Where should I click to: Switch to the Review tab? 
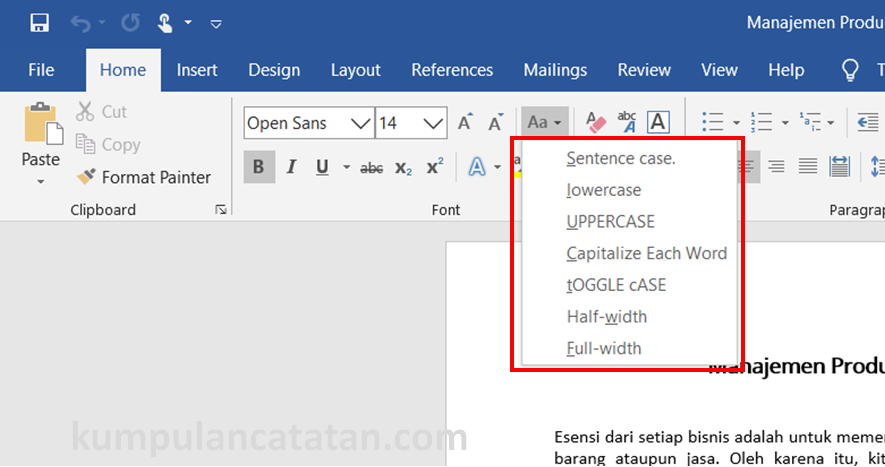[x=644, y=70]
